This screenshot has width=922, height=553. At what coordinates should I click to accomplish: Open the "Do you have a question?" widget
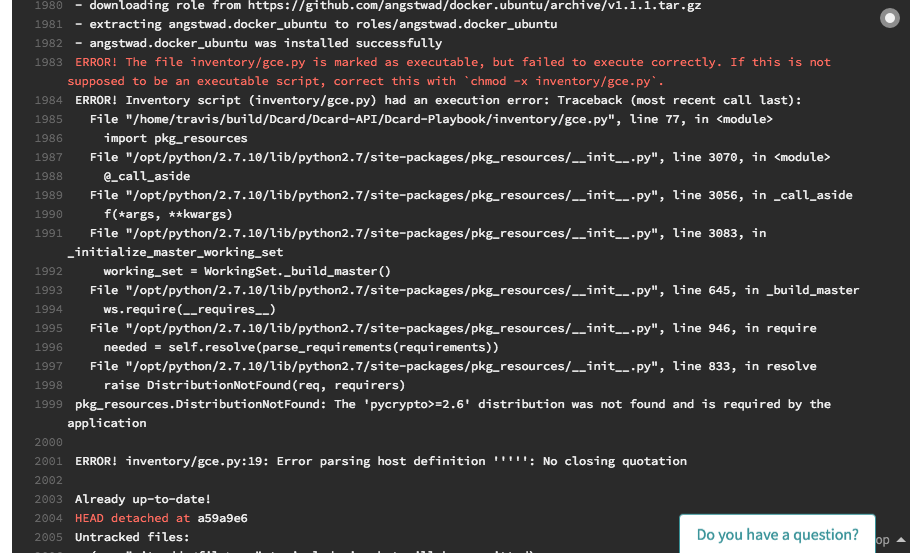[x=777, y=534]
